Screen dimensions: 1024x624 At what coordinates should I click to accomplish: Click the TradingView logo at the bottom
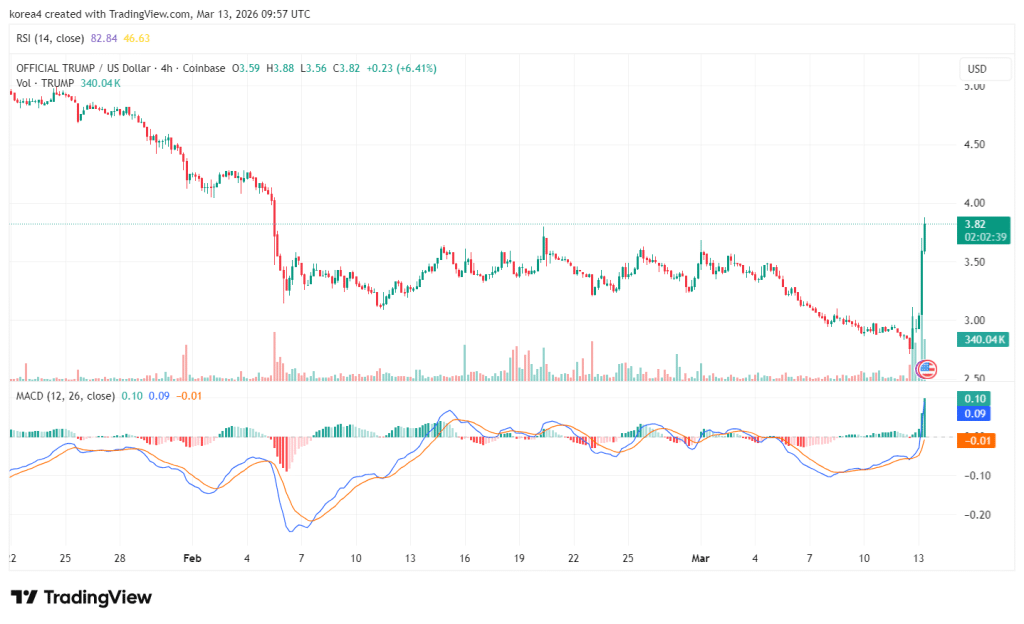[x=81, y=597]
